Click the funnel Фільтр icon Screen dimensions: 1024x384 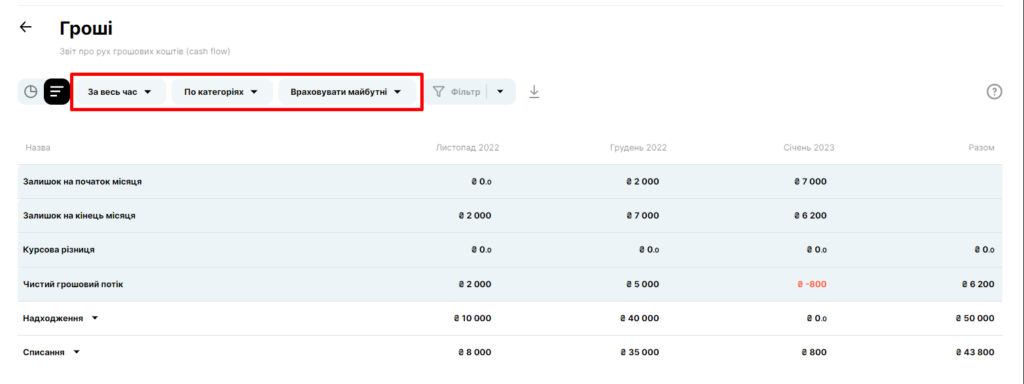[439, 92]
